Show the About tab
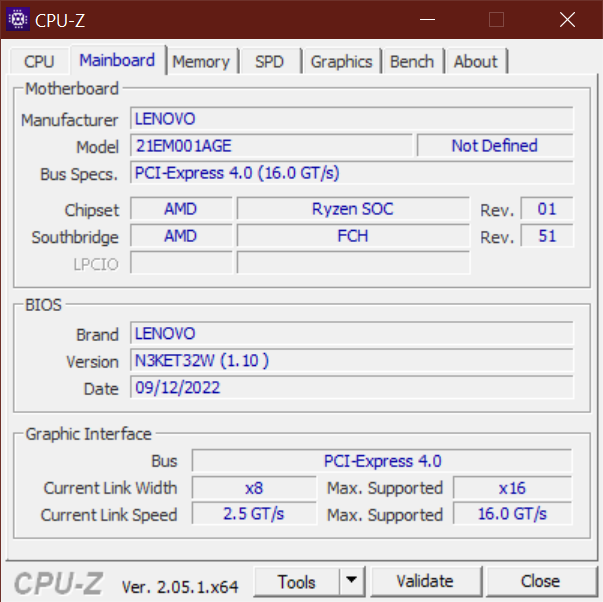This screenshot has height=602, width=603. [x=476, y=62]
